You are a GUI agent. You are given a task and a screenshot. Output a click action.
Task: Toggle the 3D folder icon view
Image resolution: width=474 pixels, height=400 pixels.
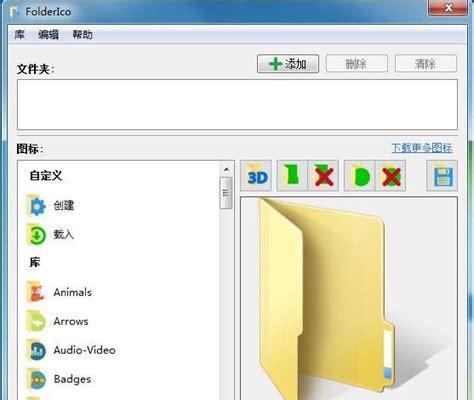[x=256, y=176]
